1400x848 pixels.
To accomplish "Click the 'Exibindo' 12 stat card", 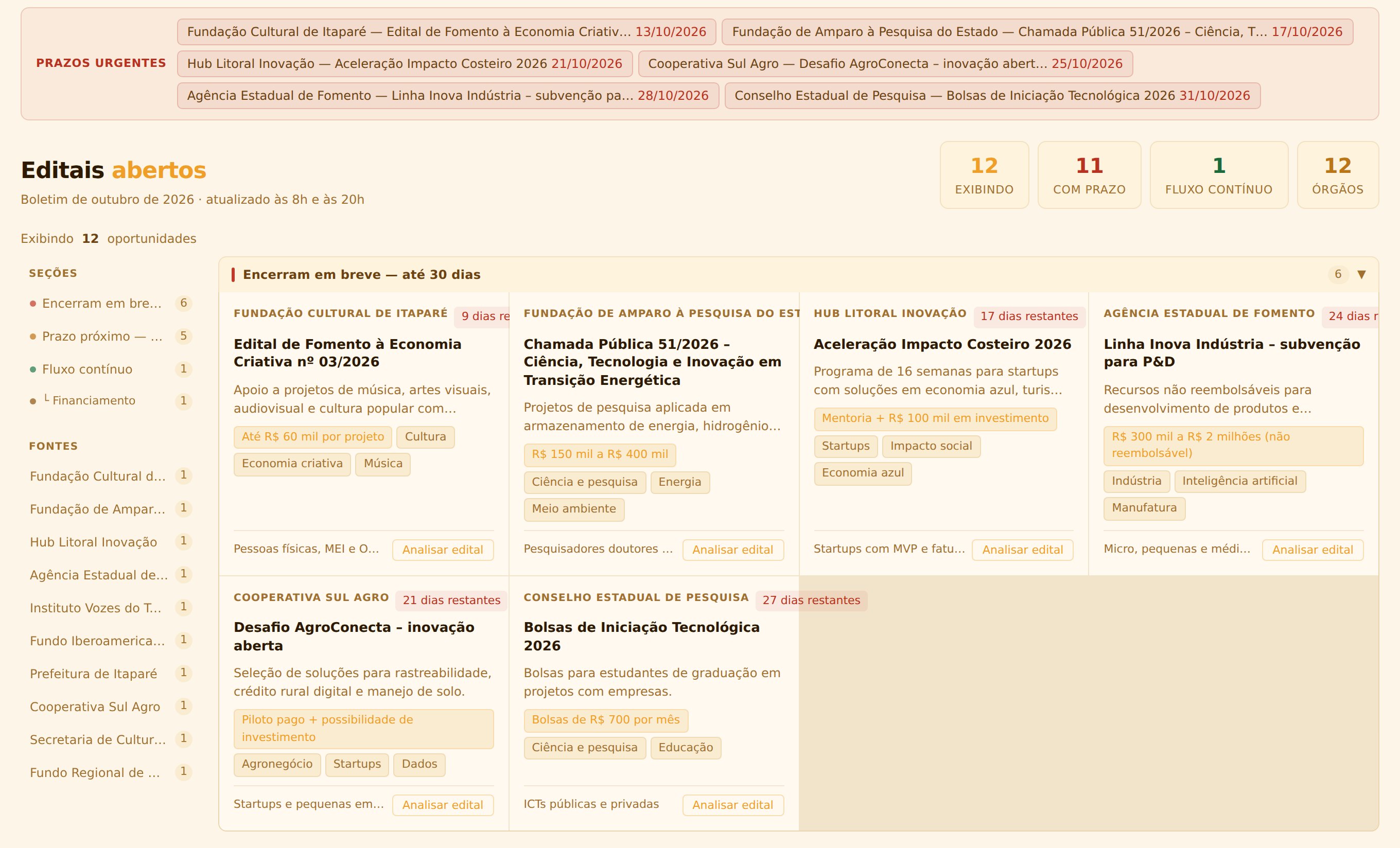I will (x=984, y=175).
